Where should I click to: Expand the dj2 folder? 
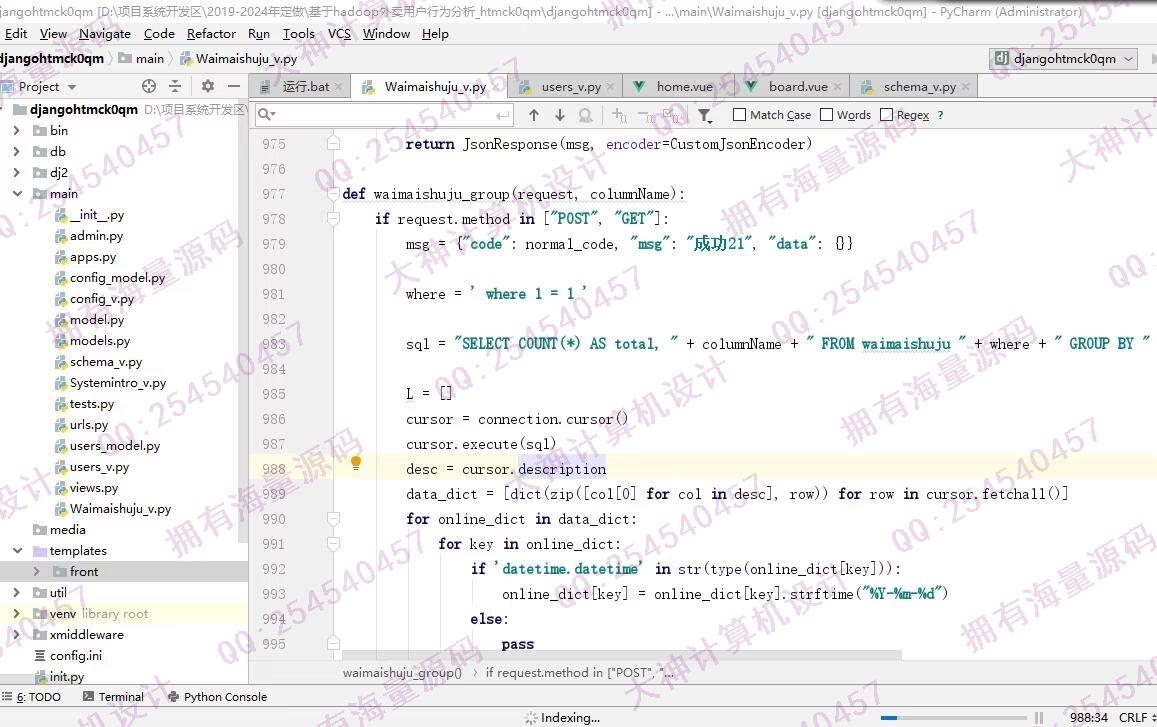pos(17,173)
